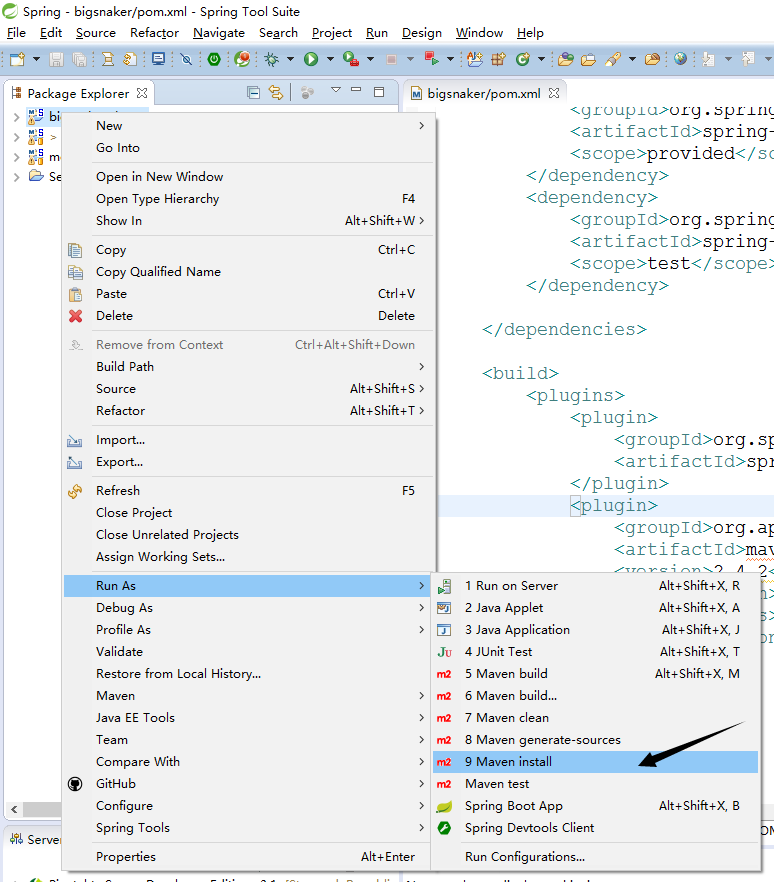
Task: Click the New file toolbar icon
Action: (x=17, y=58)
